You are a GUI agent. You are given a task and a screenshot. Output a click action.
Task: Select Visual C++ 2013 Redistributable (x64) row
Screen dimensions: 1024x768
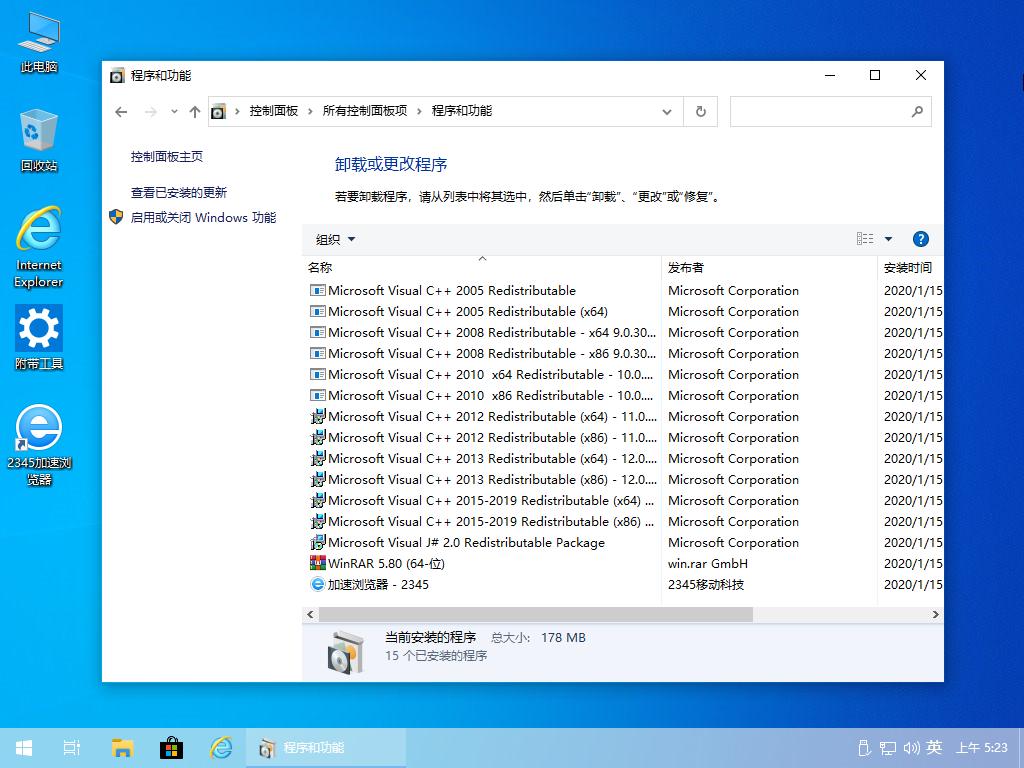click(x=624, y=458)
